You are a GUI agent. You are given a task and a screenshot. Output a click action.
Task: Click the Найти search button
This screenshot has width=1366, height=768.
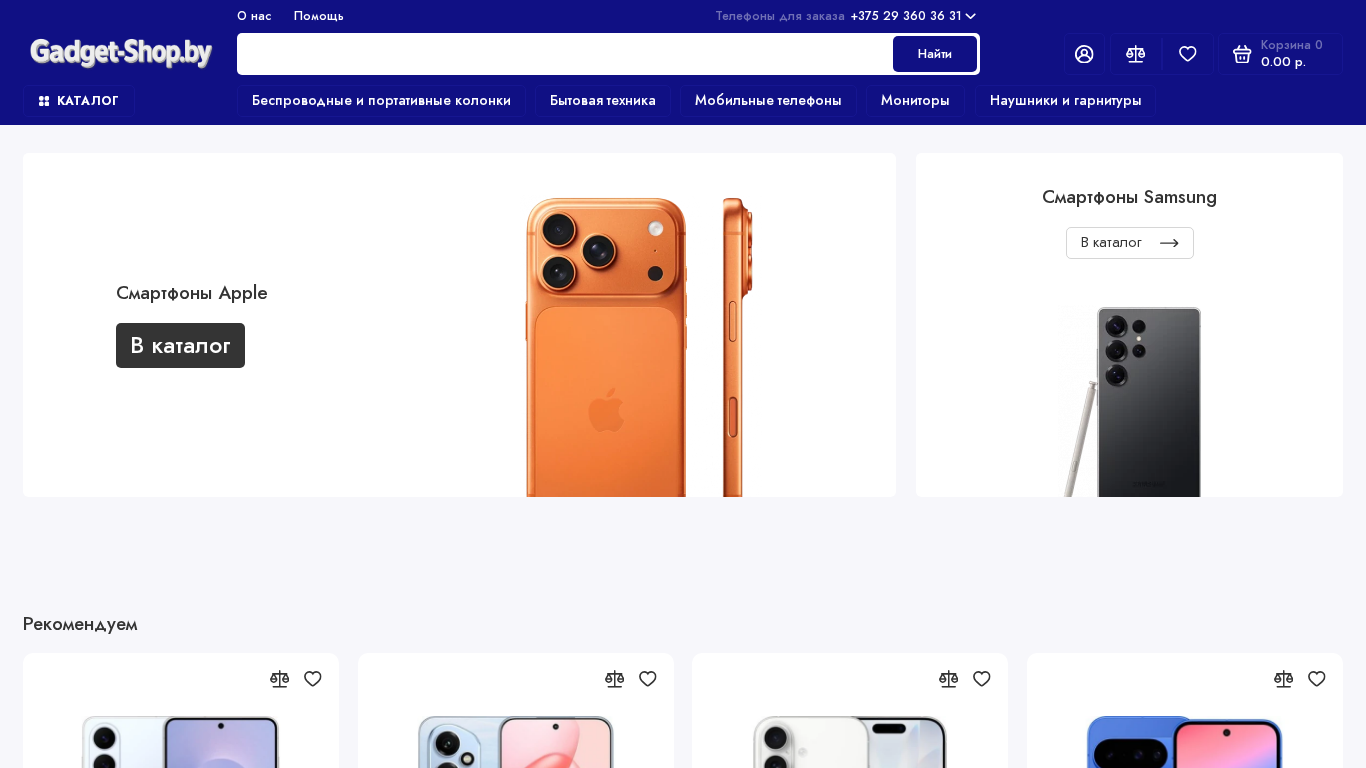pyautogui.click(x=935, y=54)
